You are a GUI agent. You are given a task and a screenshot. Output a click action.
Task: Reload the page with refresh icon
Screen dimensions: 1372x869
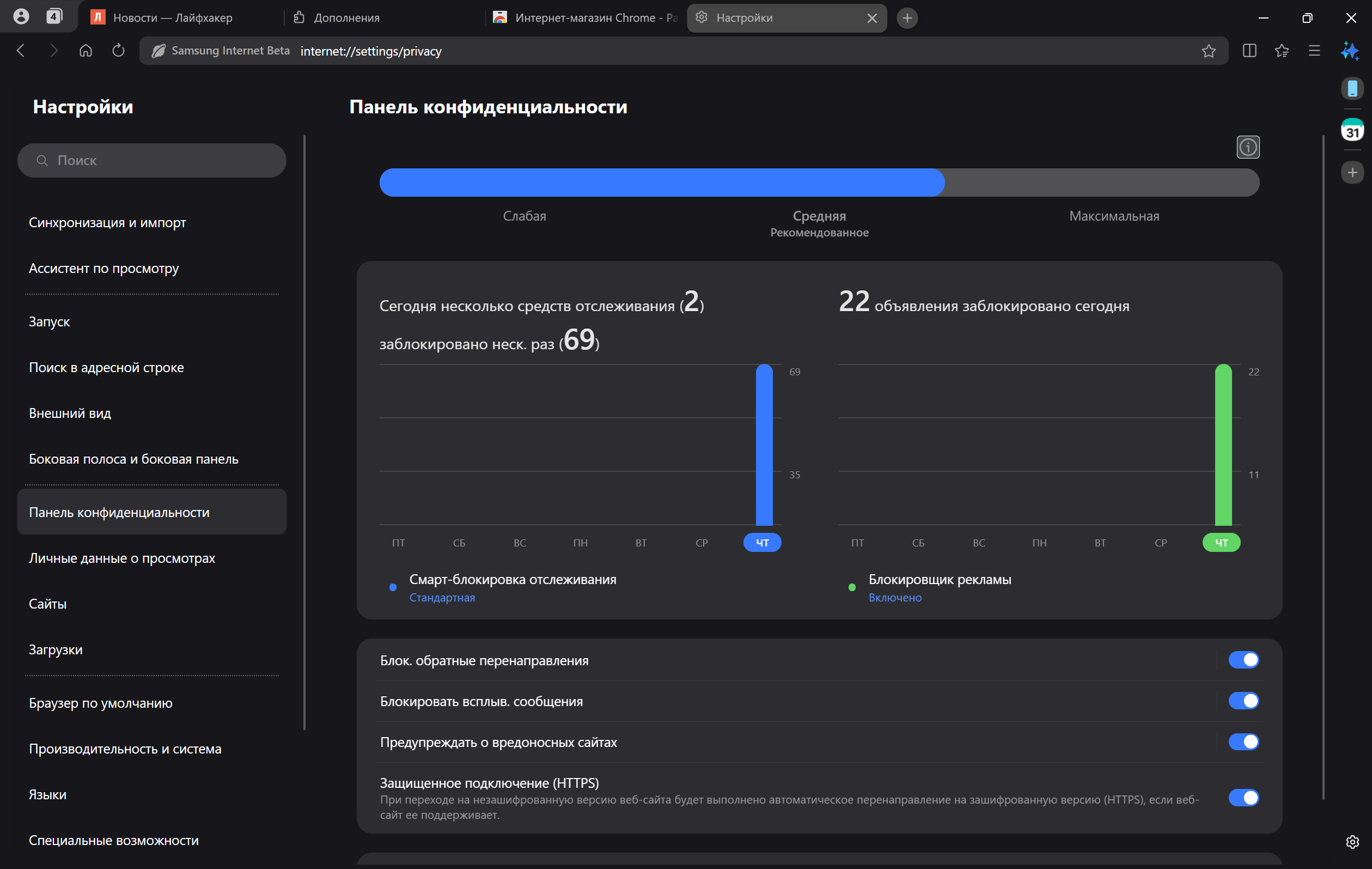click(x=119, y=51)
